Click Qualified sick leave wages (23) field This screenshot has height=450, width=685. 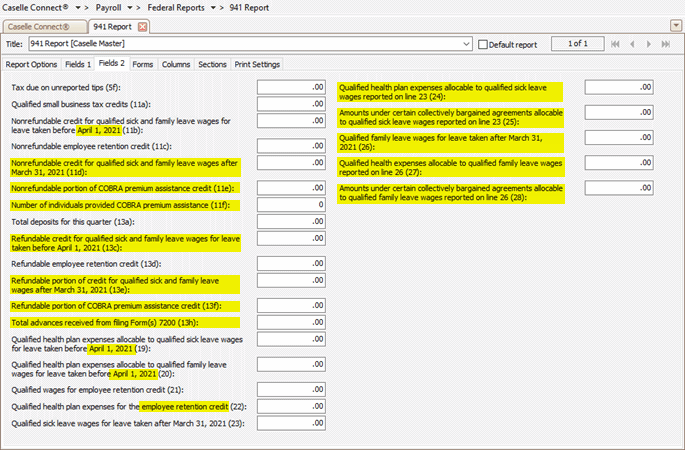coord(291,423)
